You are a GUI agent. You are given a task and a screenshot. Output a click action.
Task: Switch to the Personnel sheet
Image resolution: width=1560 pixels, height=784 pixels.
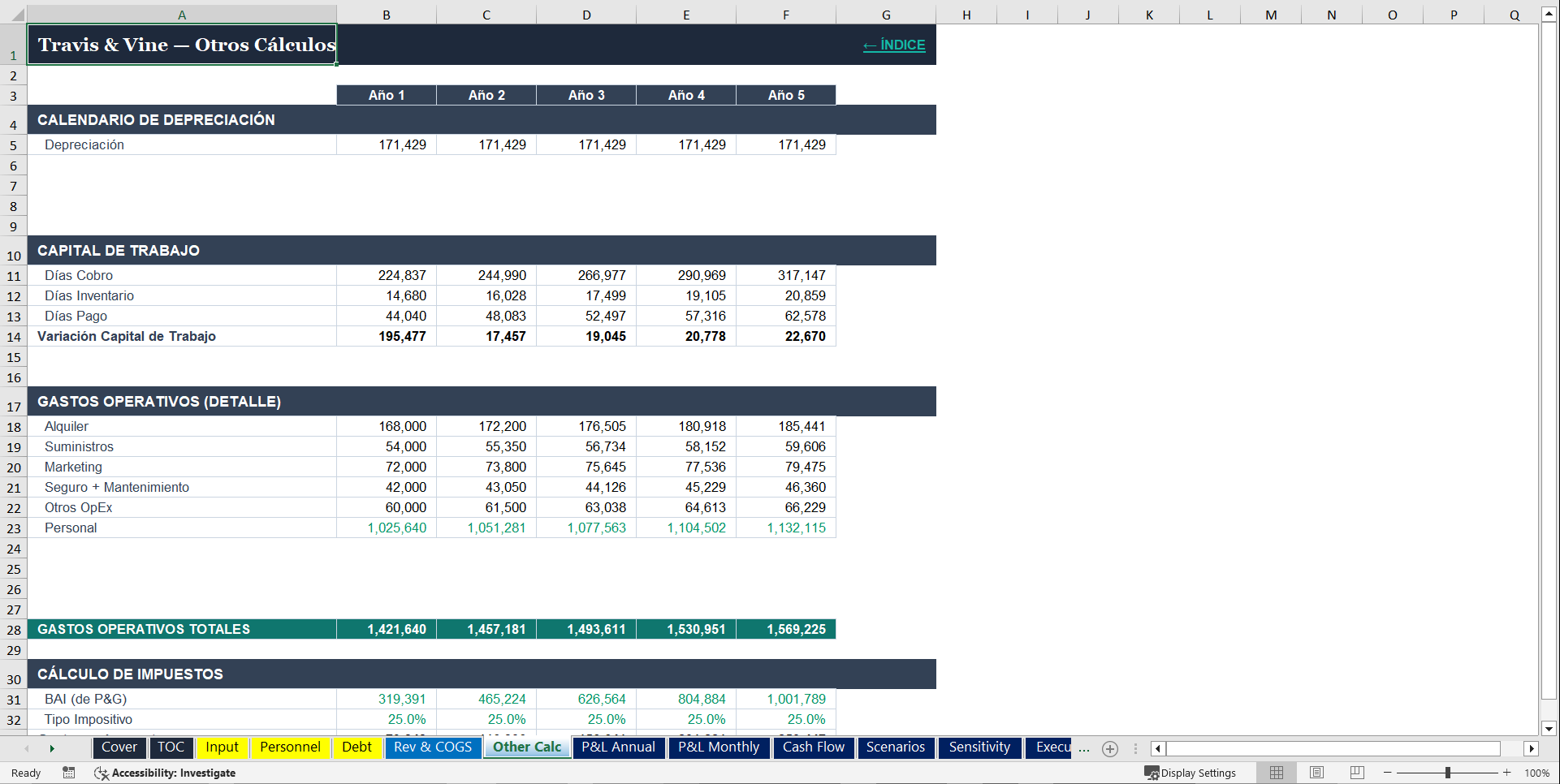[290, 747]
